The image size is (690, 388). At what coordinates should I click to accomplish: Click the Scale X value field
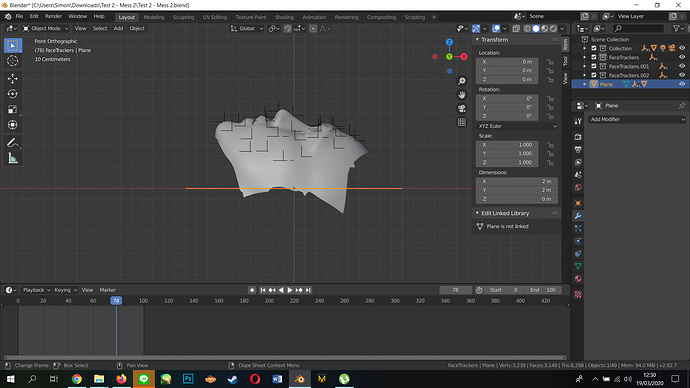pos(507,145)
